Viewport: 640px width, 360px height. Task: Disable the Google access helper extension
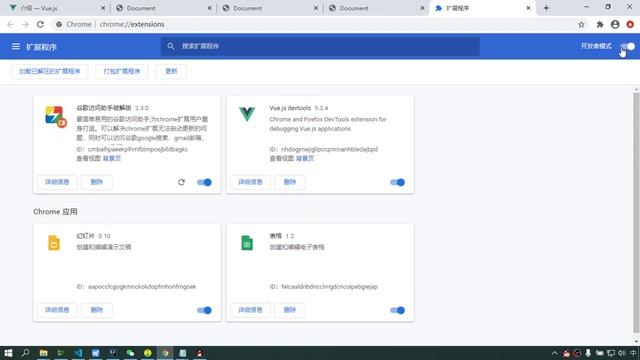pos(204,182)
